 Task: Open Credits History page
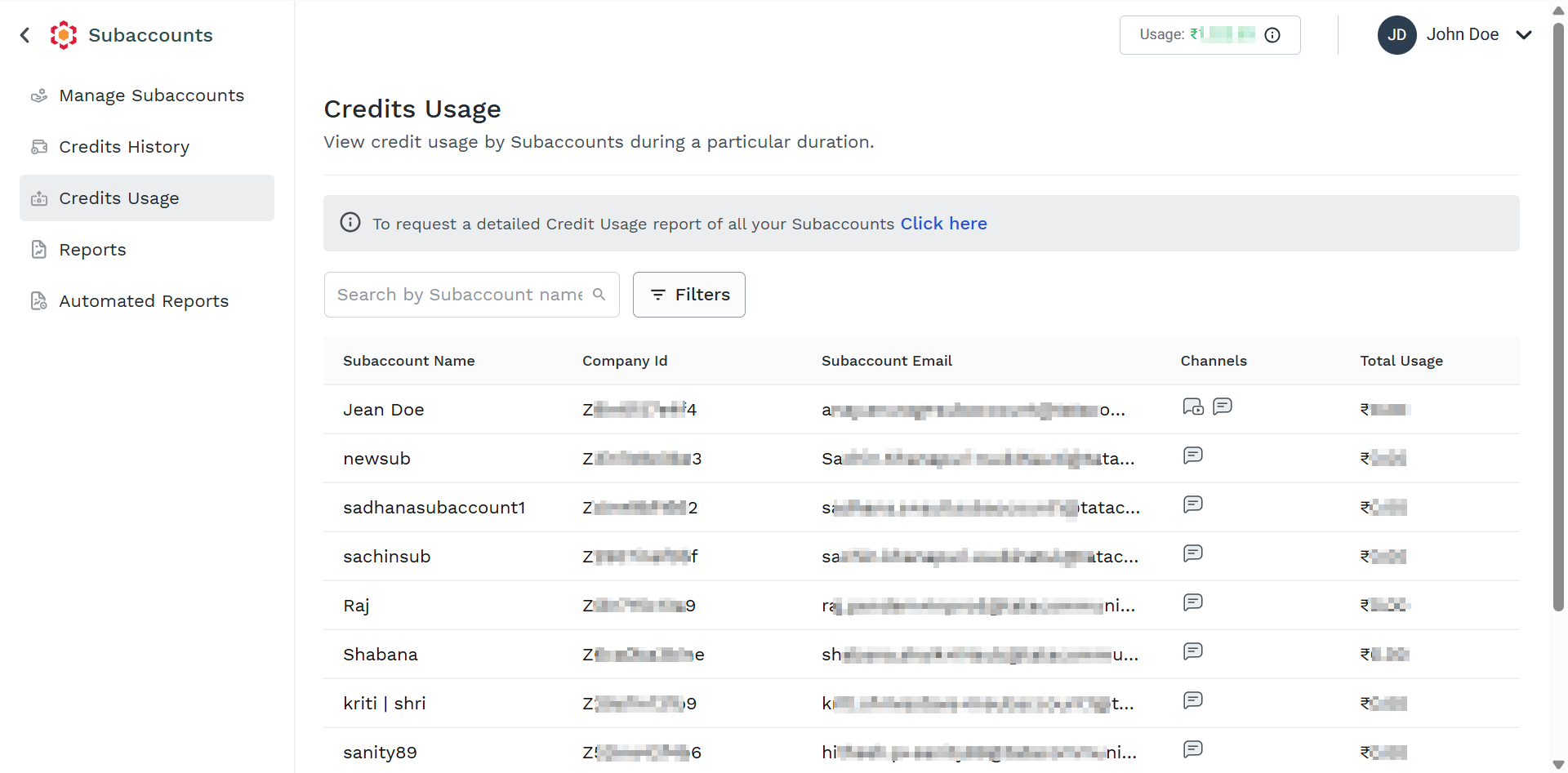point(147,147)
